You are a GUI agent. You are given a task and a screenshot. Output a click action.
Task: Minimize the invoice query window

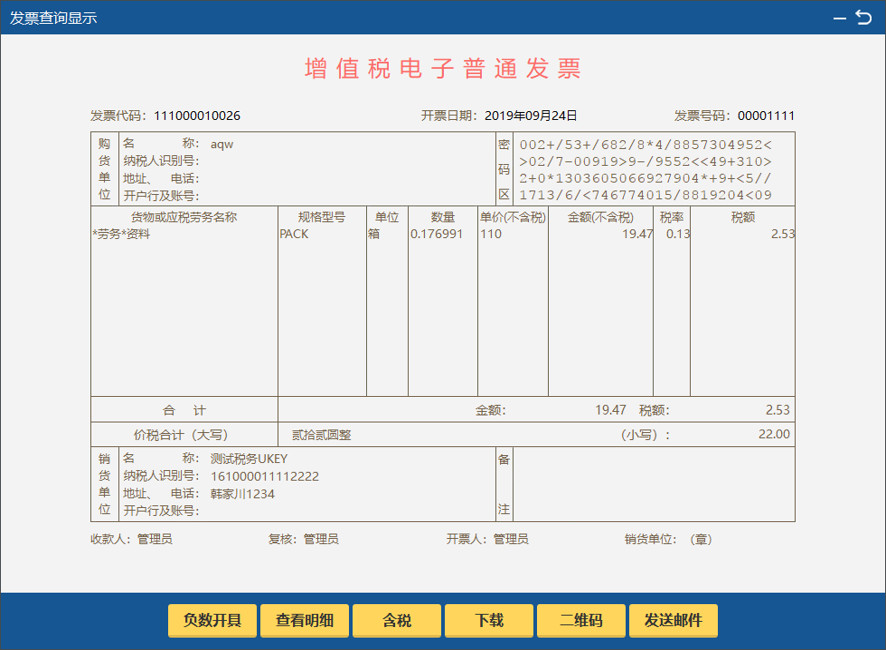coord(840,19)
